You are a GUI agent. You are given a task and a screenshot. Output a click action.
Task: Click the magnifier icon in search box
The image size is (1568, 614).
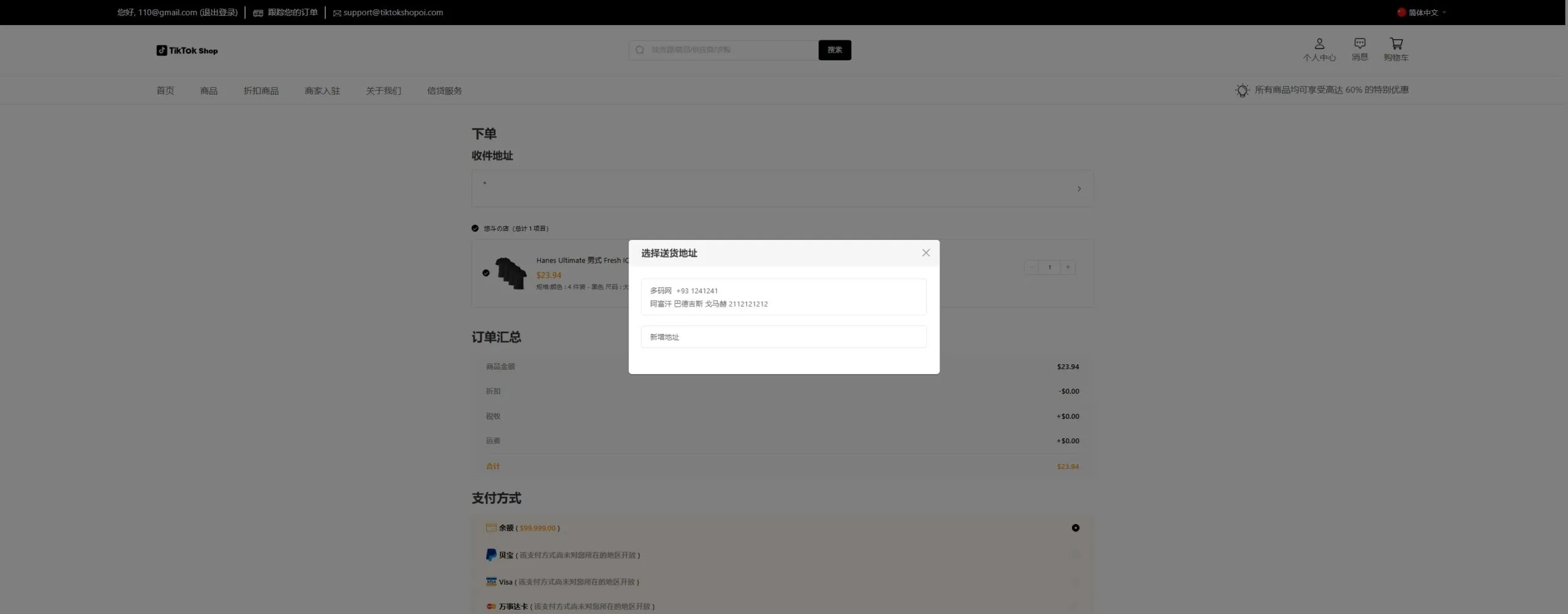(639, 50)
